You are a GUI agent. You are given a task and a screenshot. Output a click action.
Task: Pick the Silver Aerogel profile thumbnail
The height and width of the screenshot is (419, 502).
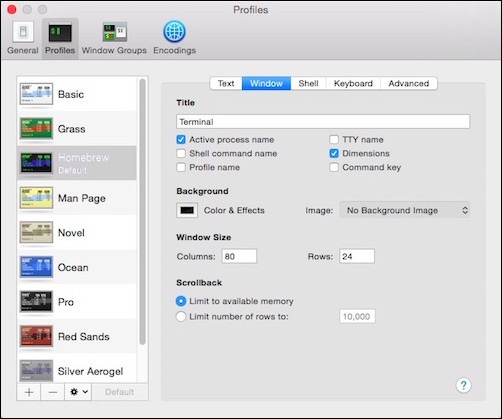click(x=36, y=371)
